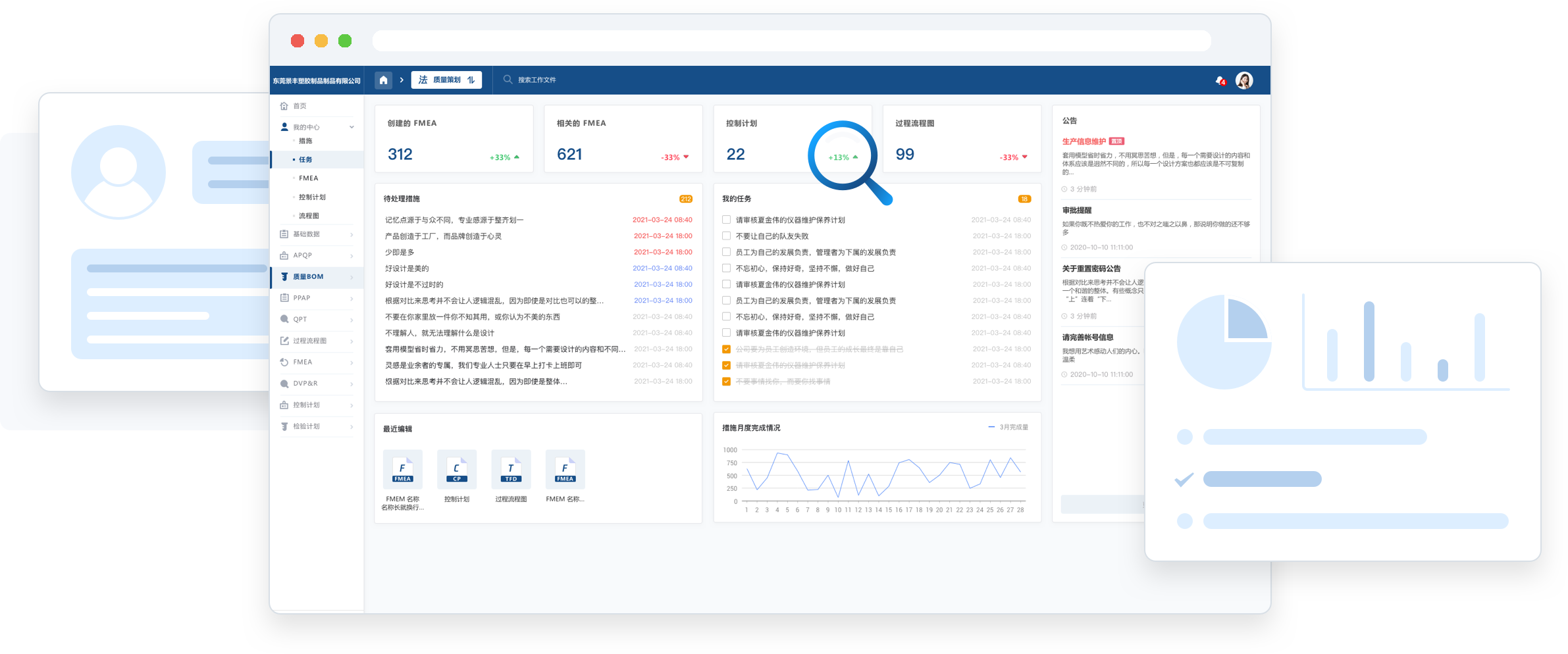Uncheck the completed '公司要为员工创造环境' task
This screenshot has height=654, width=1568.
coord(726,349)
